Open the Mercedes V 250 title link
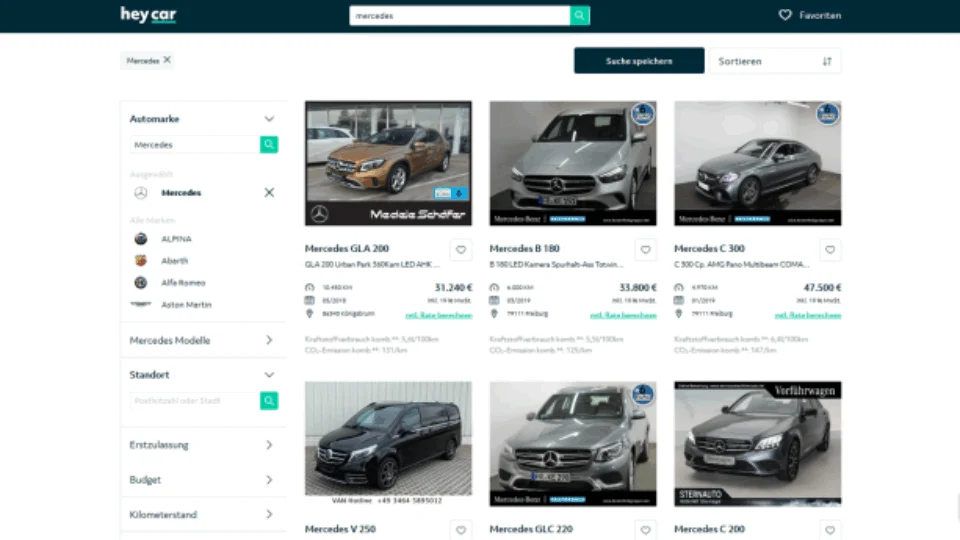Image resolution: width=960 pixels, height=540 pixels. [340, 529]
